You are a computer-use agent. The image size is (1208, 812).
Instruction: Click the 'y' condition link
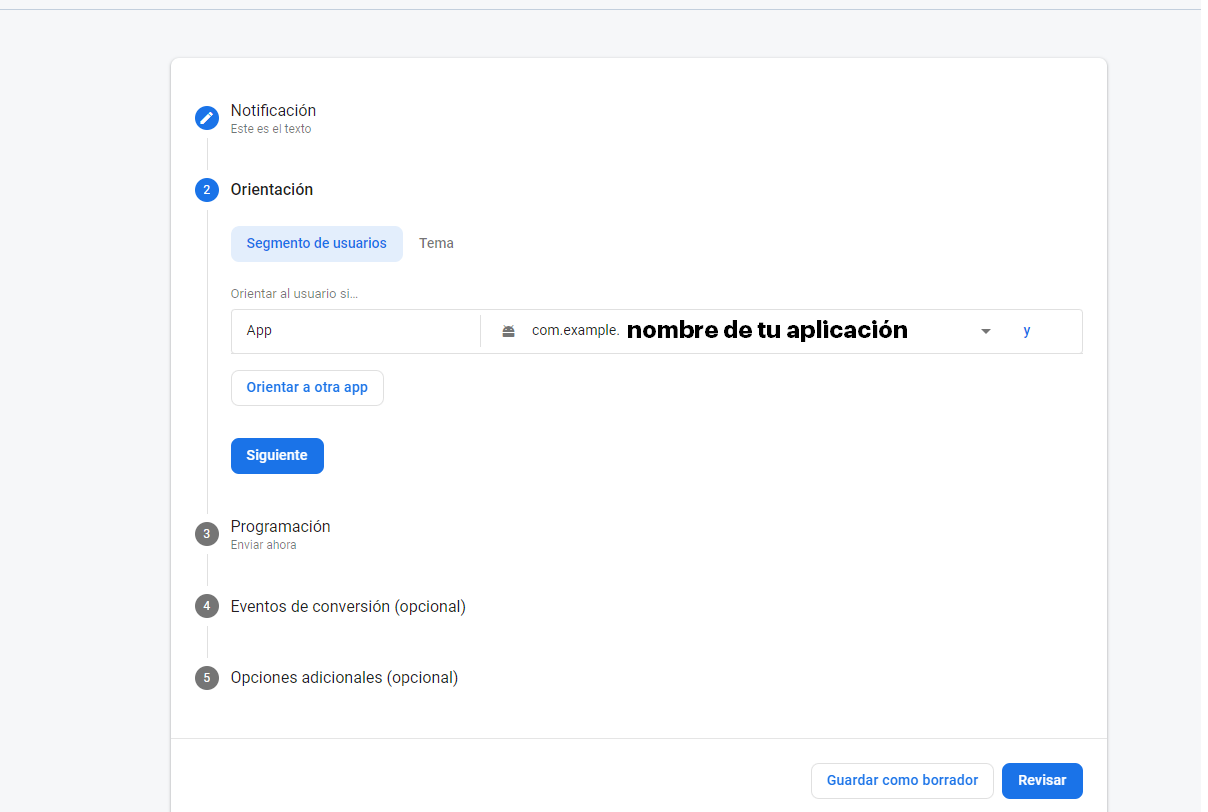(1027, 331)
